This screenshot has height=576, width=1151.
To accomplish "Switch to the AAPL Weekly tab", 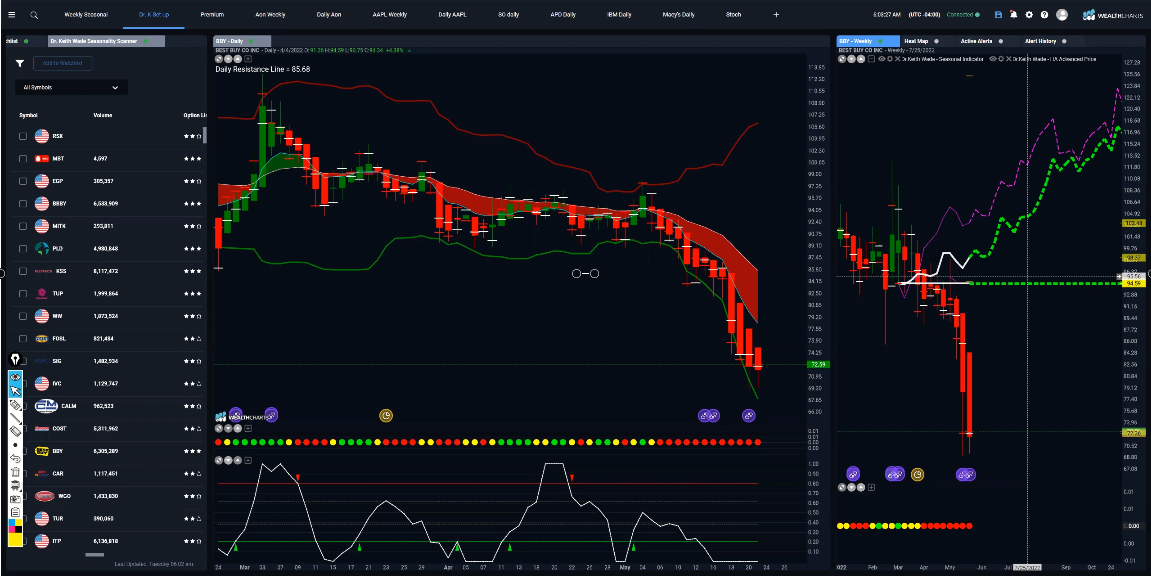I will (390, 15).
